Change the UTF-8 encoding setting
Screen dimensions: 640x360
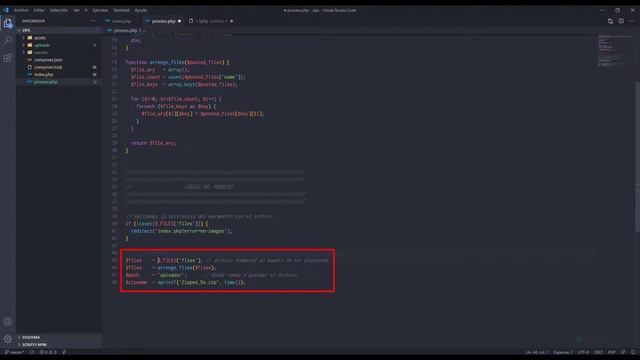point(583,352)
